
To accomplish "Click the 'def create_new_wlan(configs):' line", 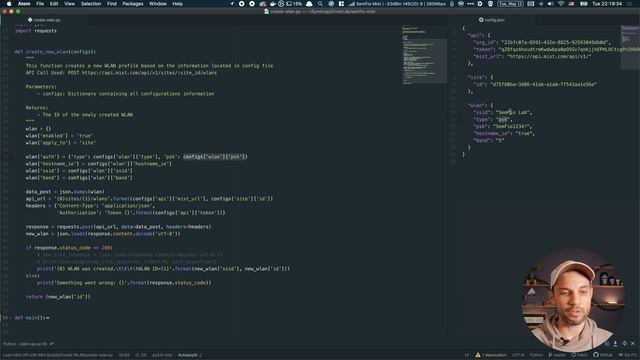I will point(55,52).
